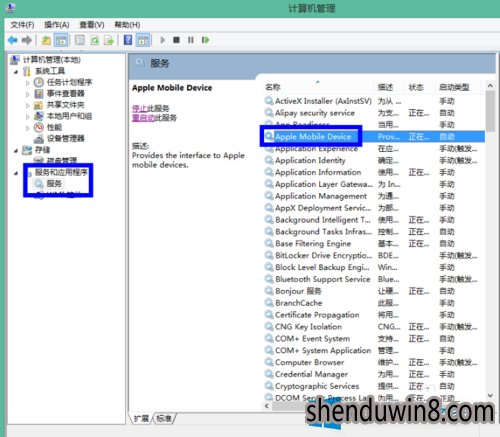Image resolution: width=500 pixels, height=437 pixels.
Task: Click the start service play icon
Action: click(163, 40)
